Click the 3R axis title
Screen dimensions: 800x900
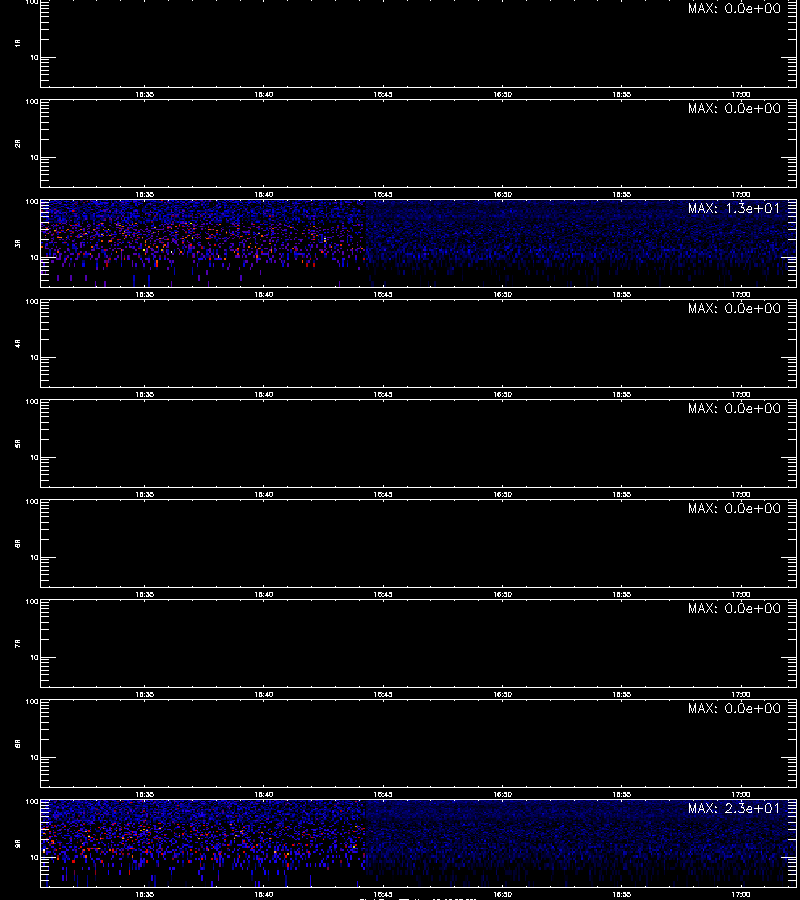tap(18, 243)
